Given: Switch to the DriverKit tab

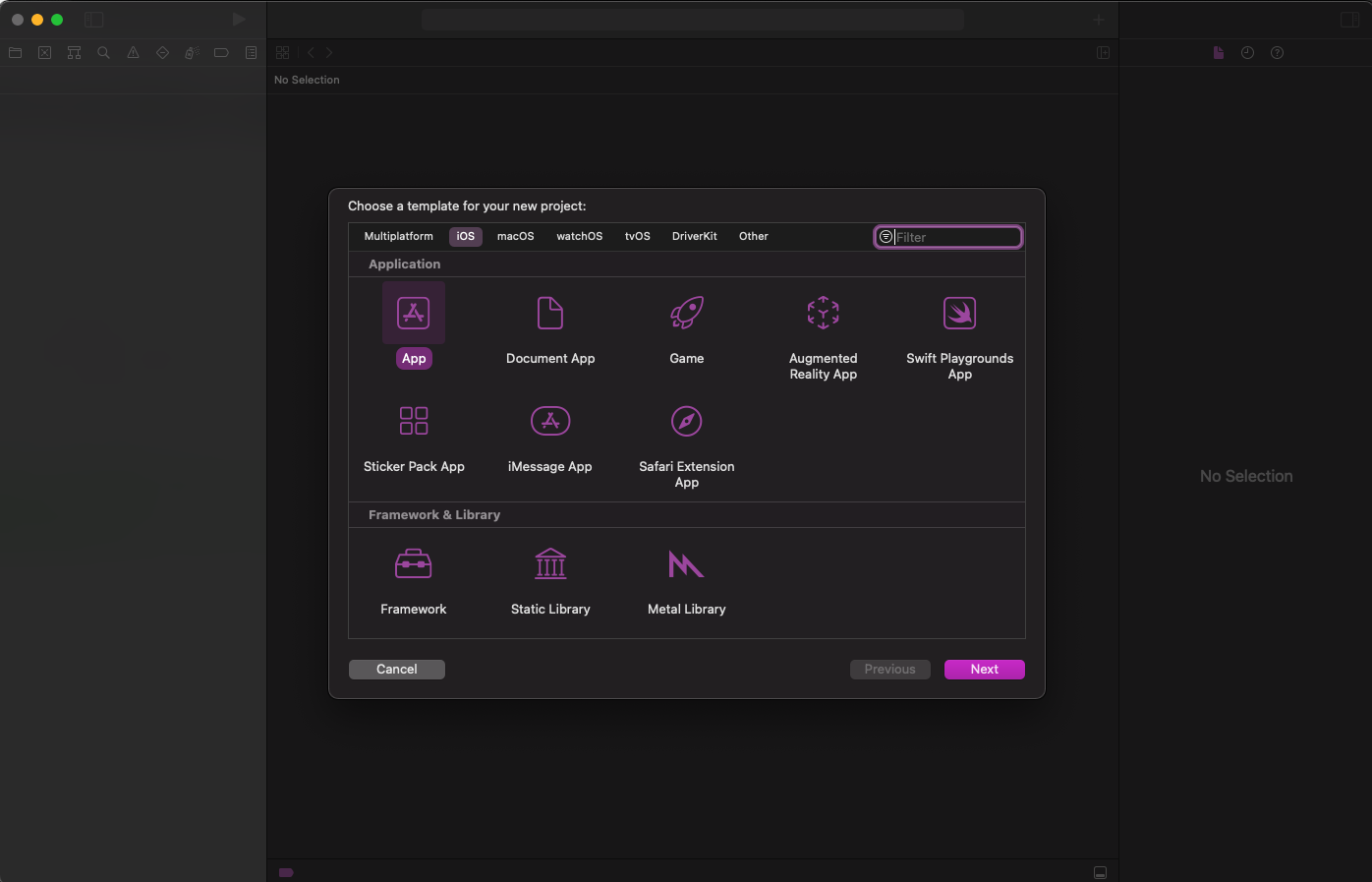Looking at the screenshot, I should pyautogui.click(x=695, y=236).
